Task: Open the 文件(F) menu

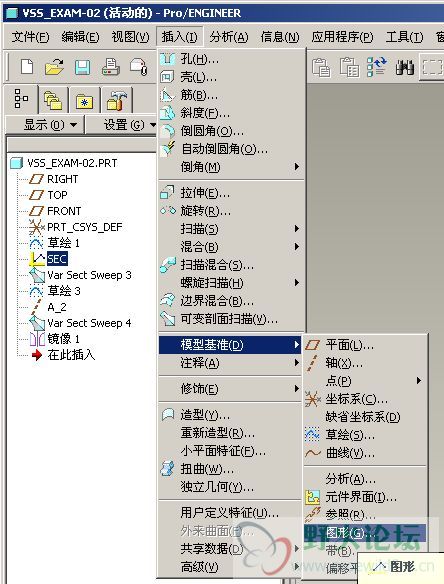Action: (x=30, y=37)
